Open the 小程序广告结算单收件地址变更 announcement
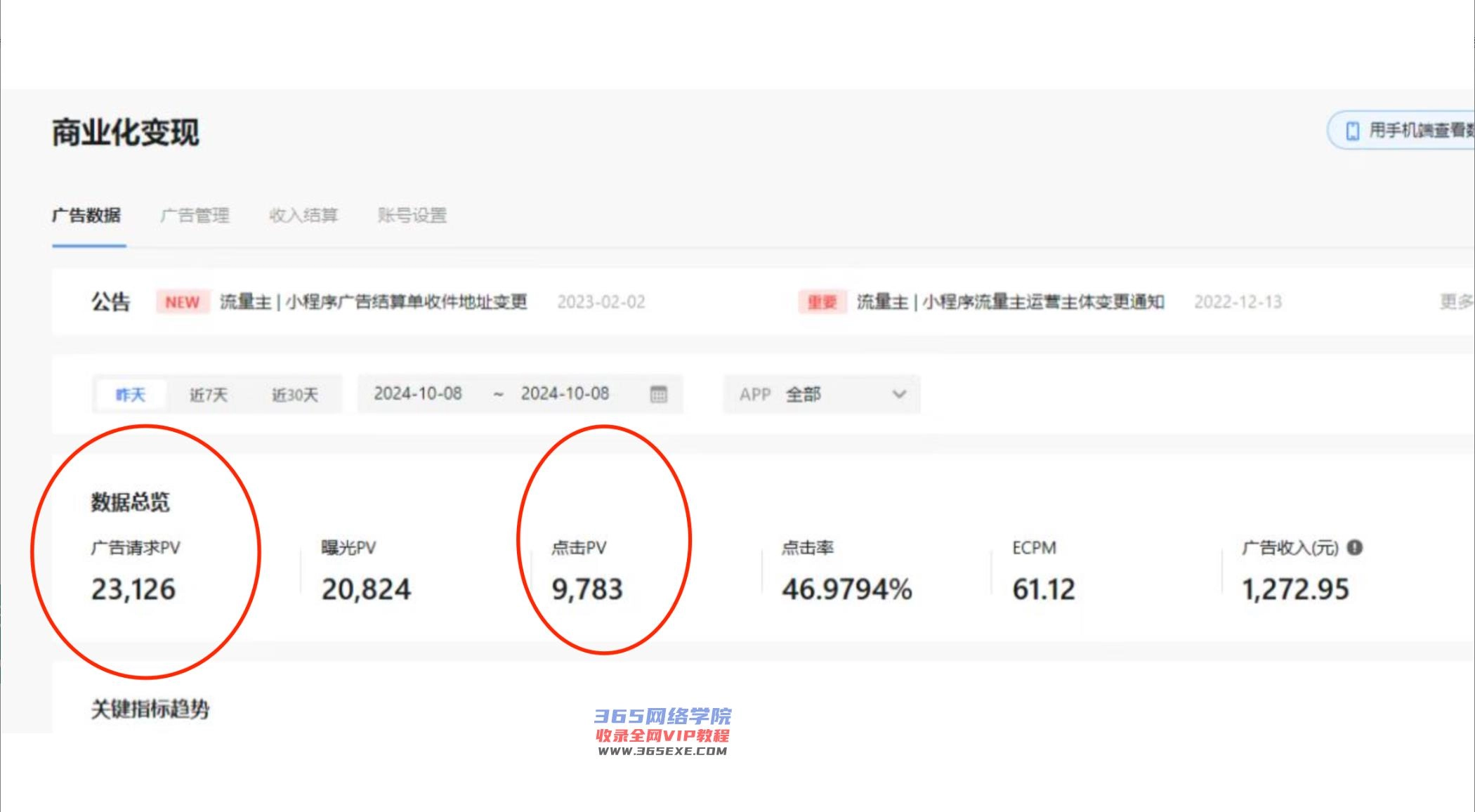Screen dimensions: 1475x812 [x=373, y=302]
